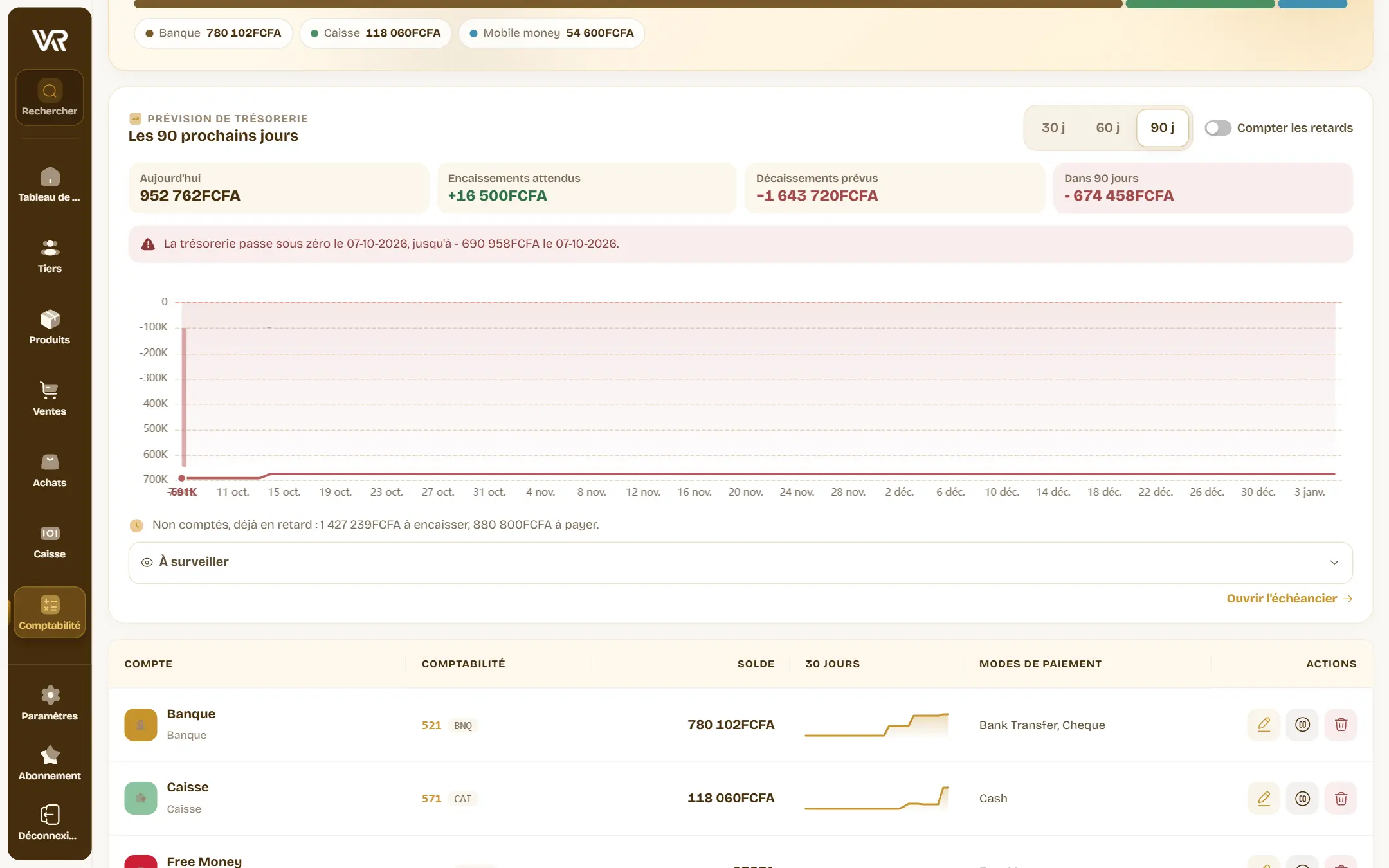The height and width of the screenshot is (868, 1389).
Task: Toggle the Compter les retards switch
Action: pyautogui.click(x=1218, y=128)
